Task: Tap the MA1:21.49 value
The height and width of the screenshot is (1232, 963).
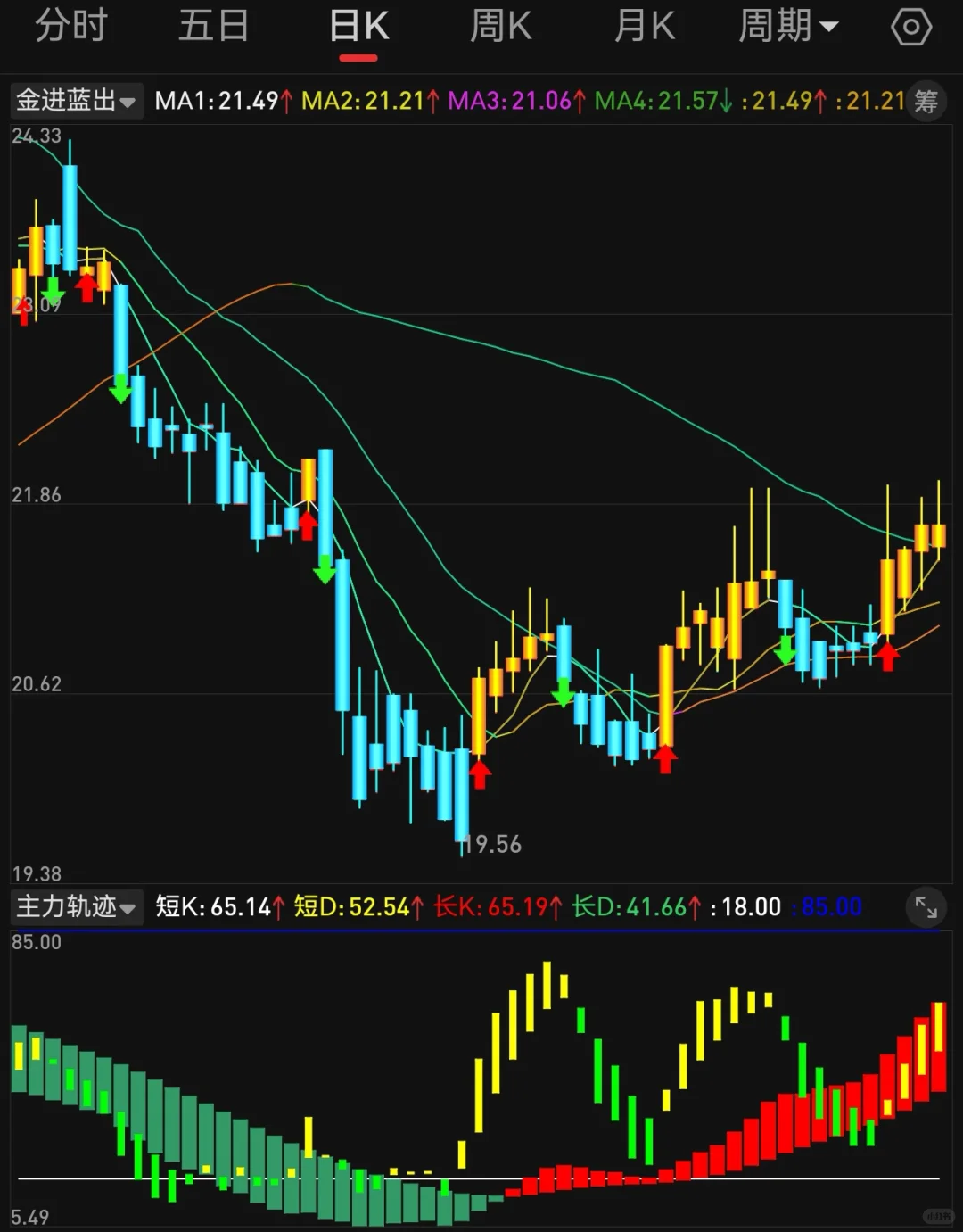Action: click(223, 101)
